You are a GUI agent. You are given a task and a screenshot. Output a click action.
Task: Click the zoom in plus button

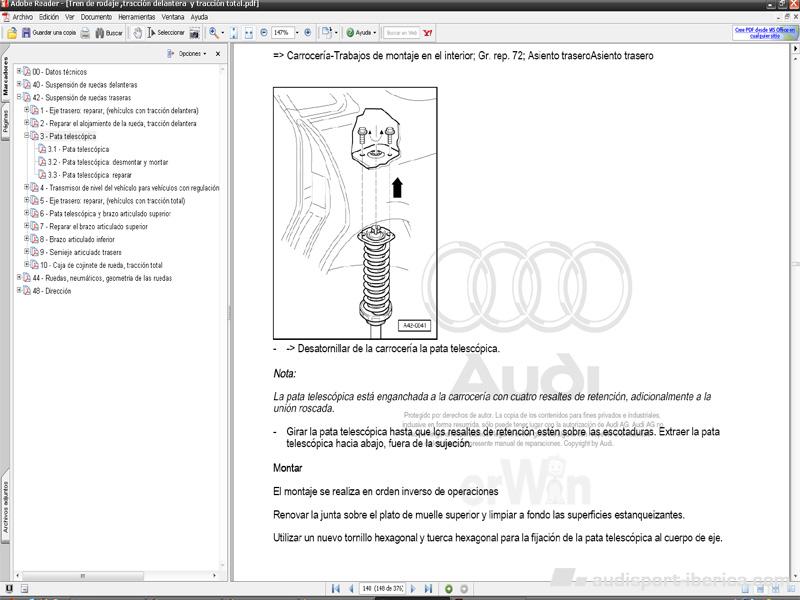[308, 33]
